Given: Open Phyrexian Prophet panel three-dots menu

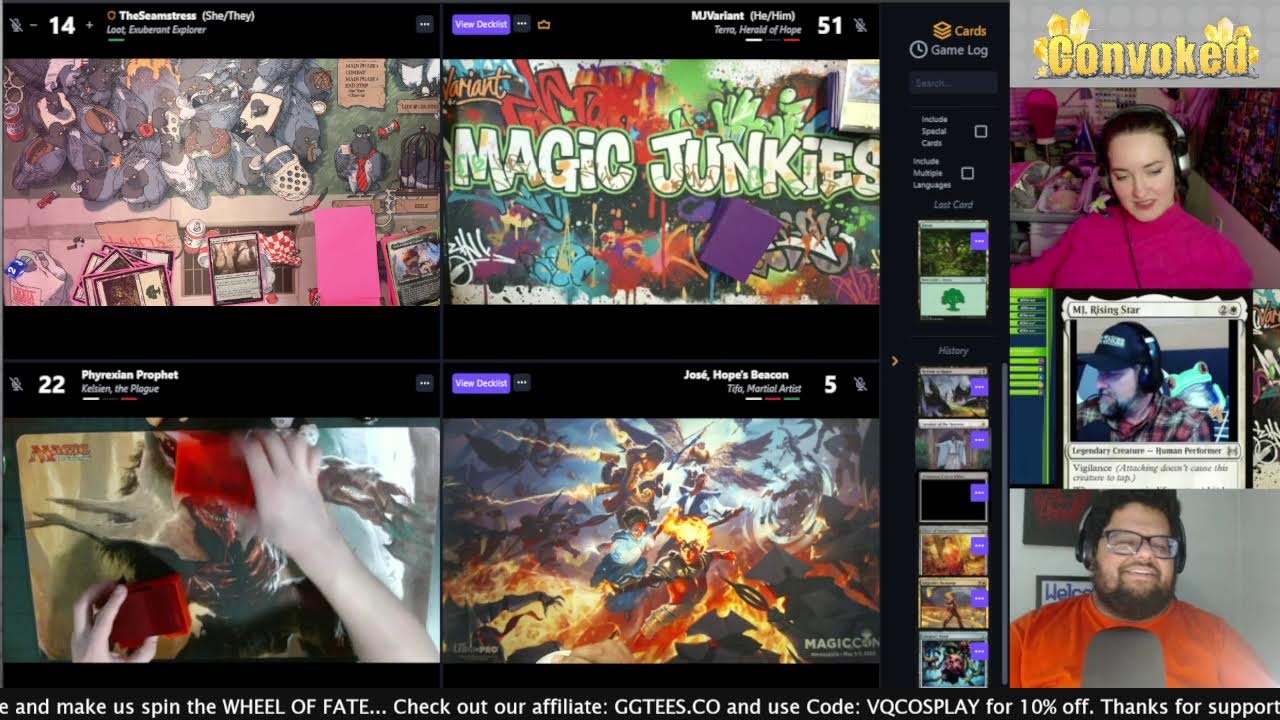Looking at the screenshot, I should pyautogui.click(x=425, y=383).
